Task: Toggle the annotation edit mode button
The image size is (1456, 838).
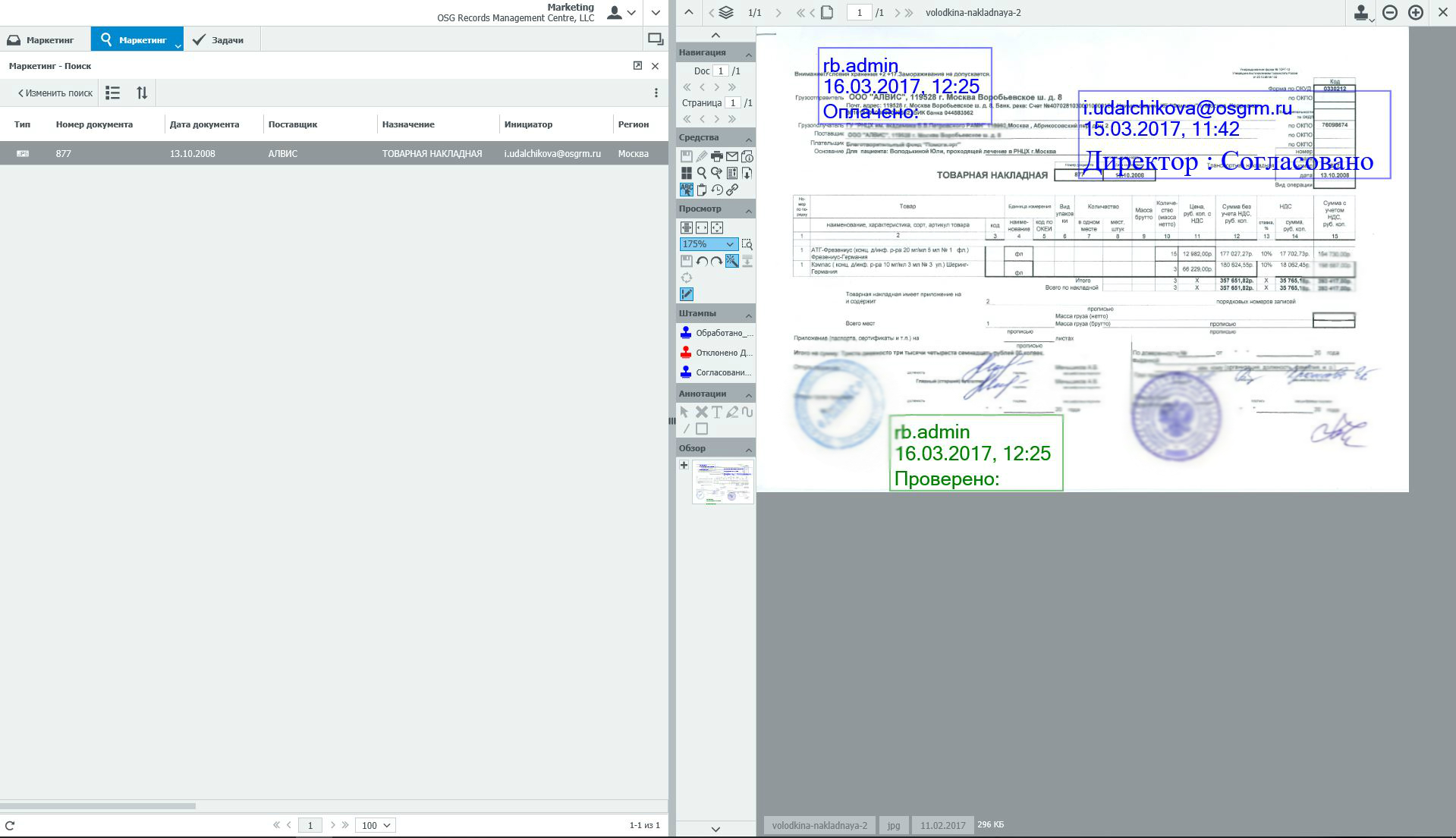Action: click(x=686, y=294)
